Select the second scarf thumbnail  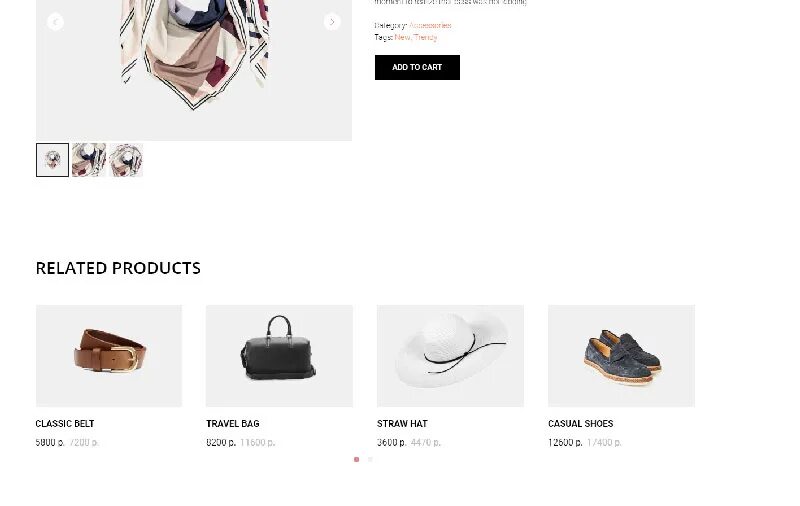pyautogui.click(x=89, y=160)
